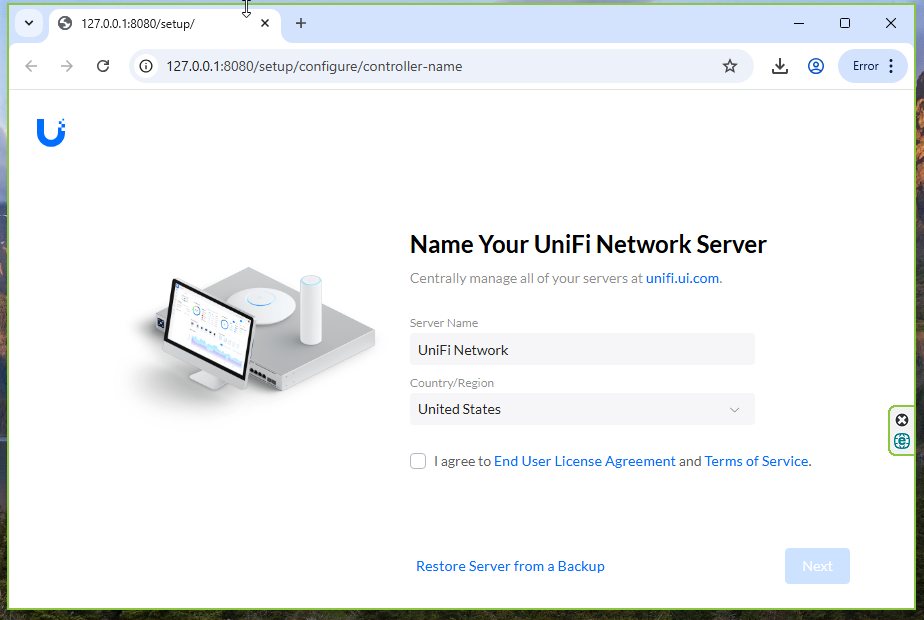Viewport: 924px width, 620px height.
Task: Open the browser downloads icon
Action: point(780,66)
